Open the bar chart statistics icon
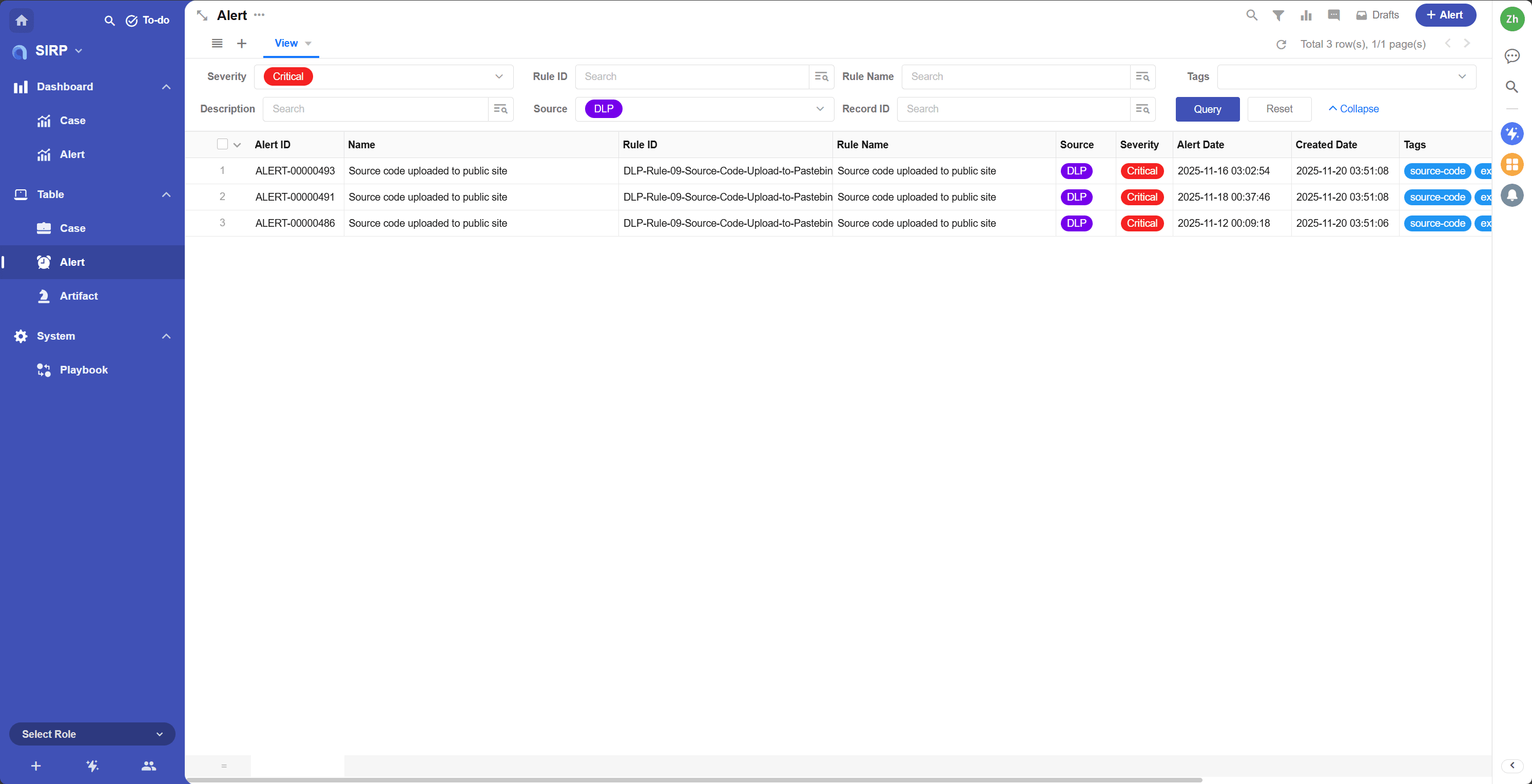Viewport: 1532px width, 784px height. pyautogui.click(x=1306, y=15)
